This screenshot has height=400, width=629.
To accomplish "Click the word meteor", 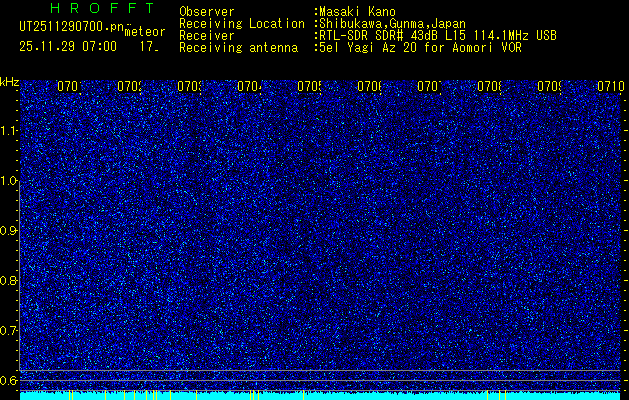I will point(145,31).
